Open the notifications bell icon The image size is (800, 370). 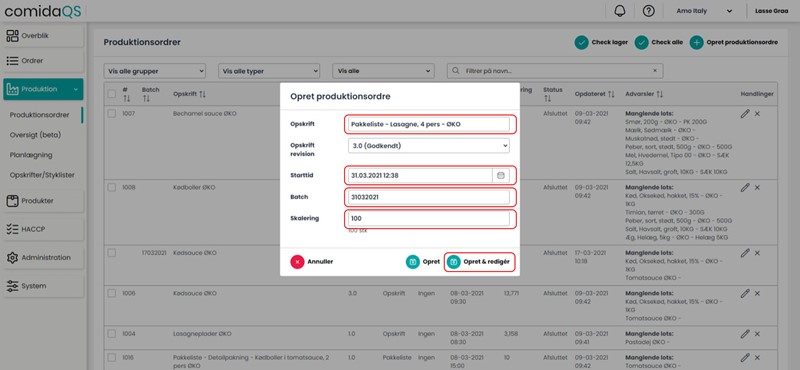(620, 11)
